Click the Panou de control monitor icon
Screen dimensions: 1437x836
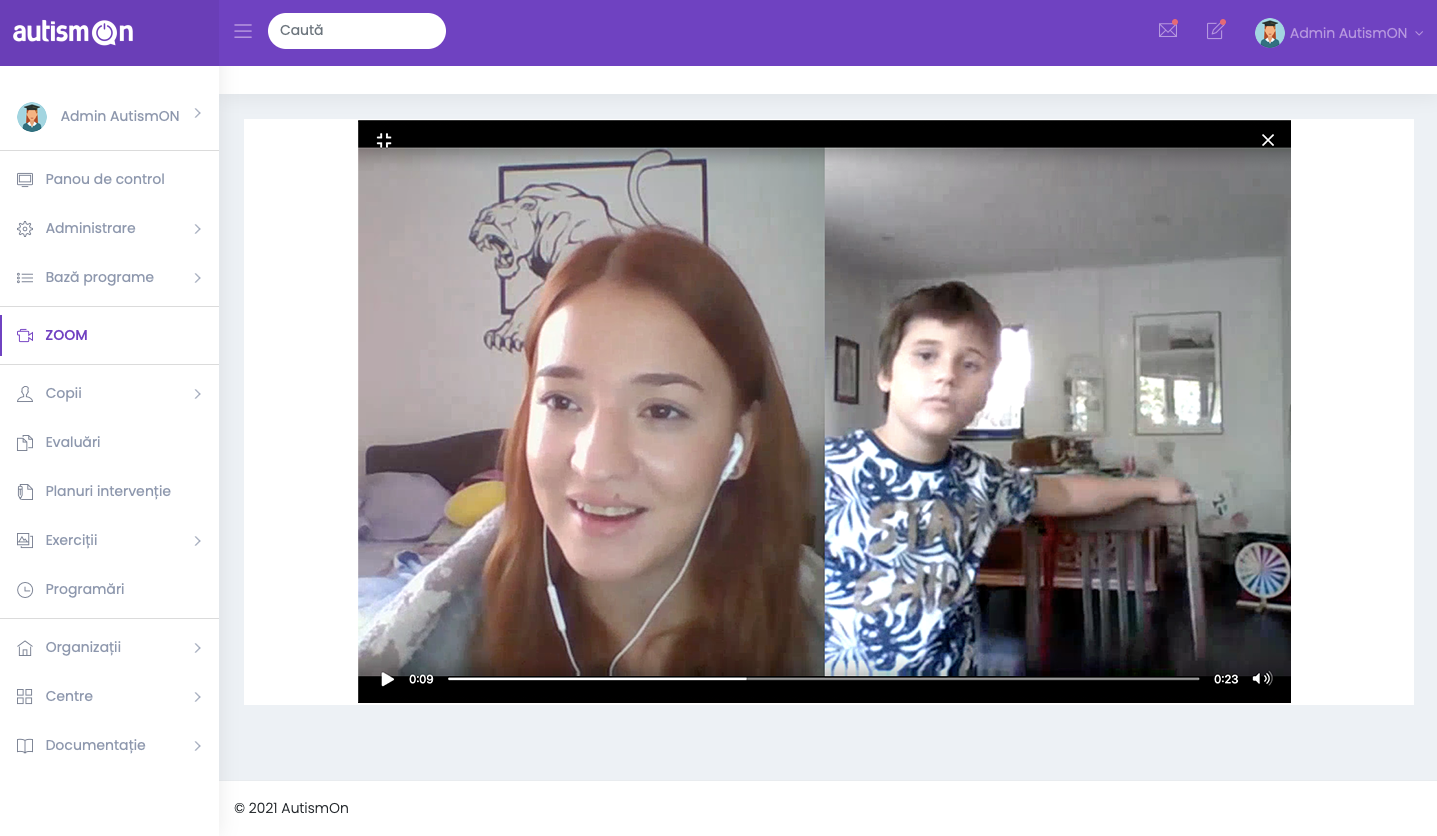(x=25, y=180)
